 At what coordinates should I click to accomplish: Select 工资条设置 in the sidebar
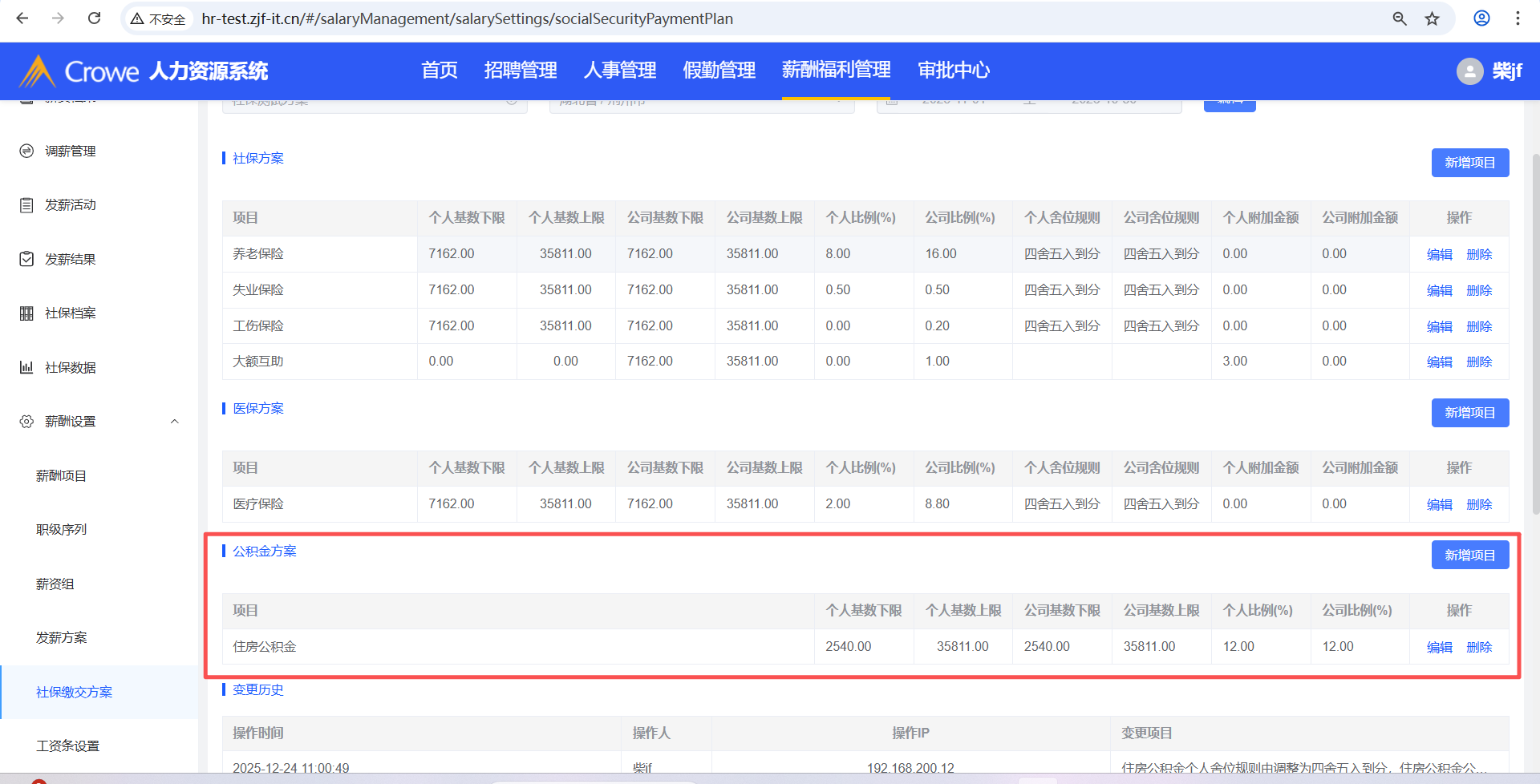pyautogui.click(x=68, y=746)
